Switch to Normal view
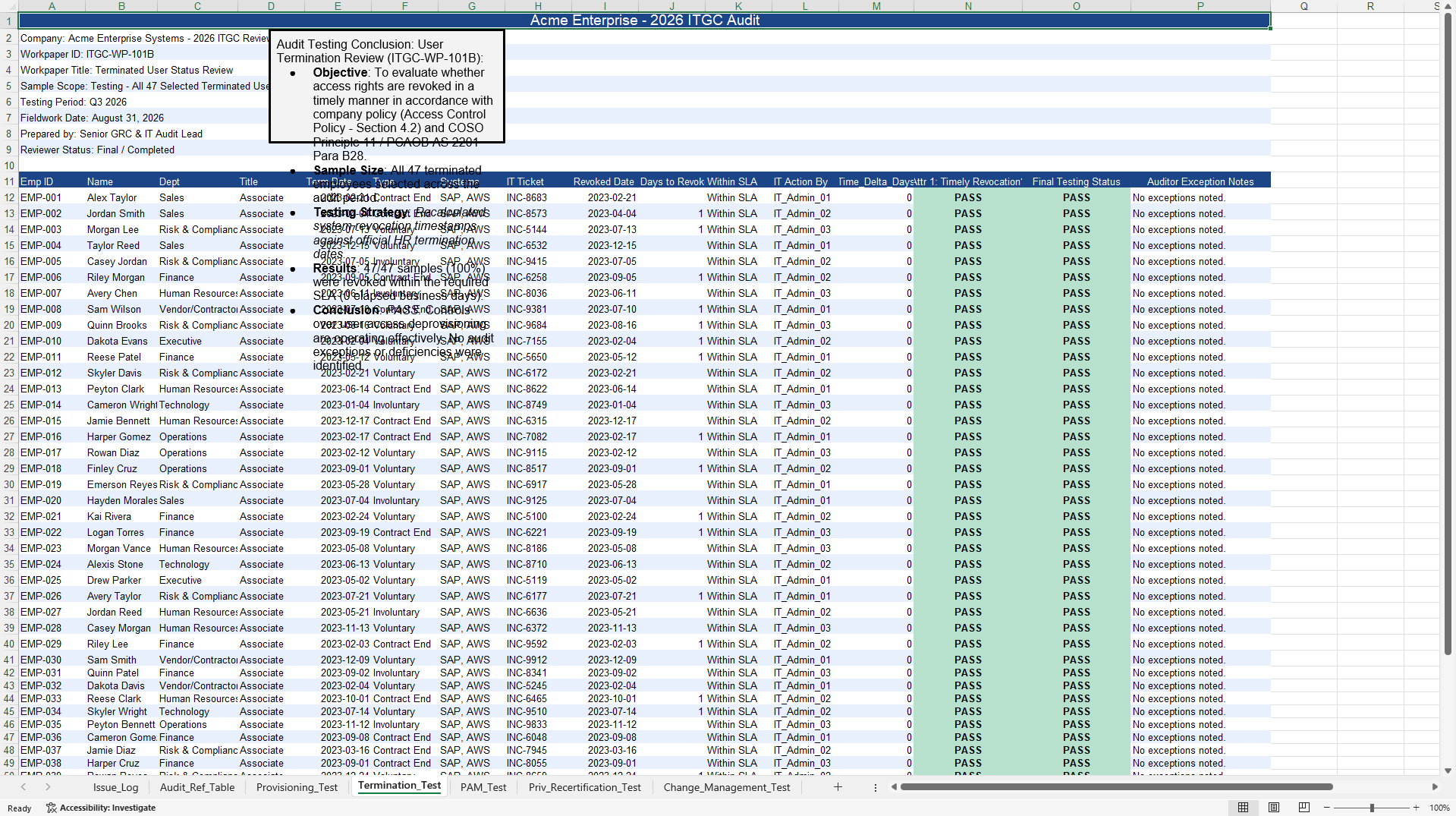The image size is (1456, 816). pyautogui.click(x=1243, y=808)
